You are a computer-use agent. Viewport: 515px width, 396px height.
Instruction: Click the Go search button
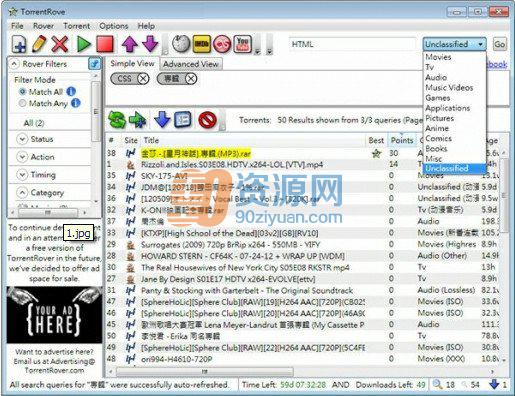499,44
